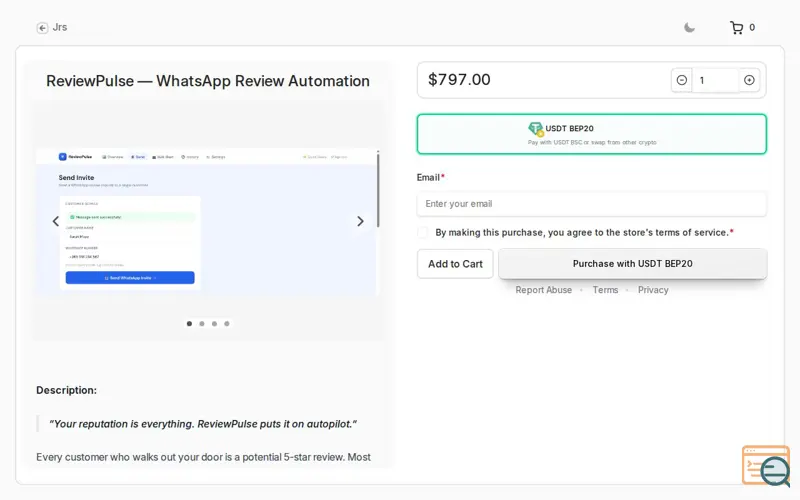Open the Terms link
This screenshot has width=800, height=500.
[x=605, y=290]
